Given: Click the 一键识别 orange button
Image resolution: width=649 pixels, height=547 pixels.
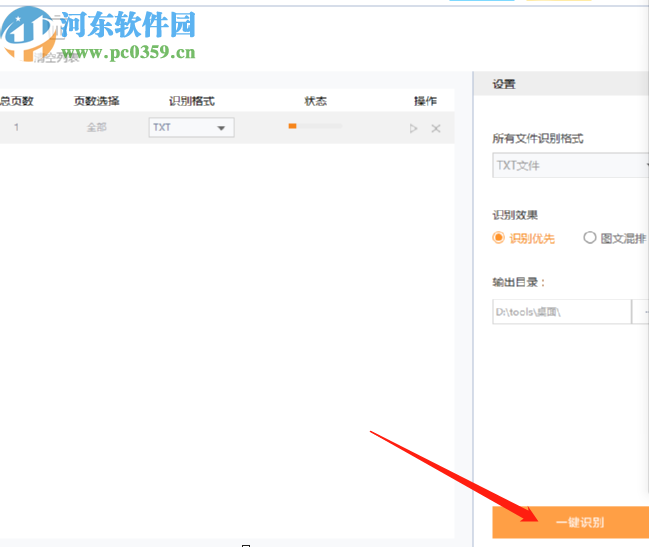Looking at the screenshot, I should (x=570, y=522).
